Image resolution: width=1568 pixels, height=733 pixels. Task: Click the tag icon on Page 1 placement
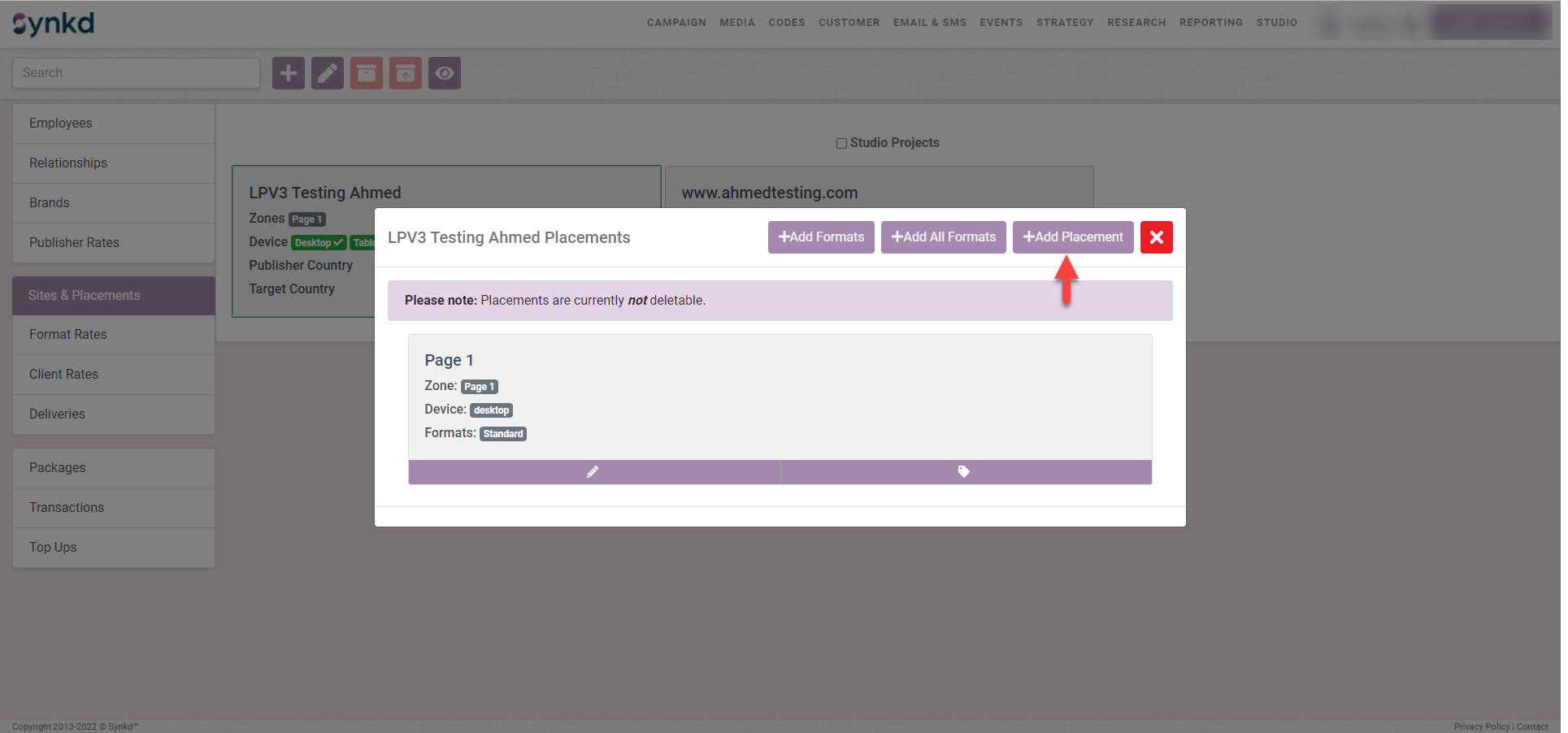pyautogui.click(x=965, y=472)
